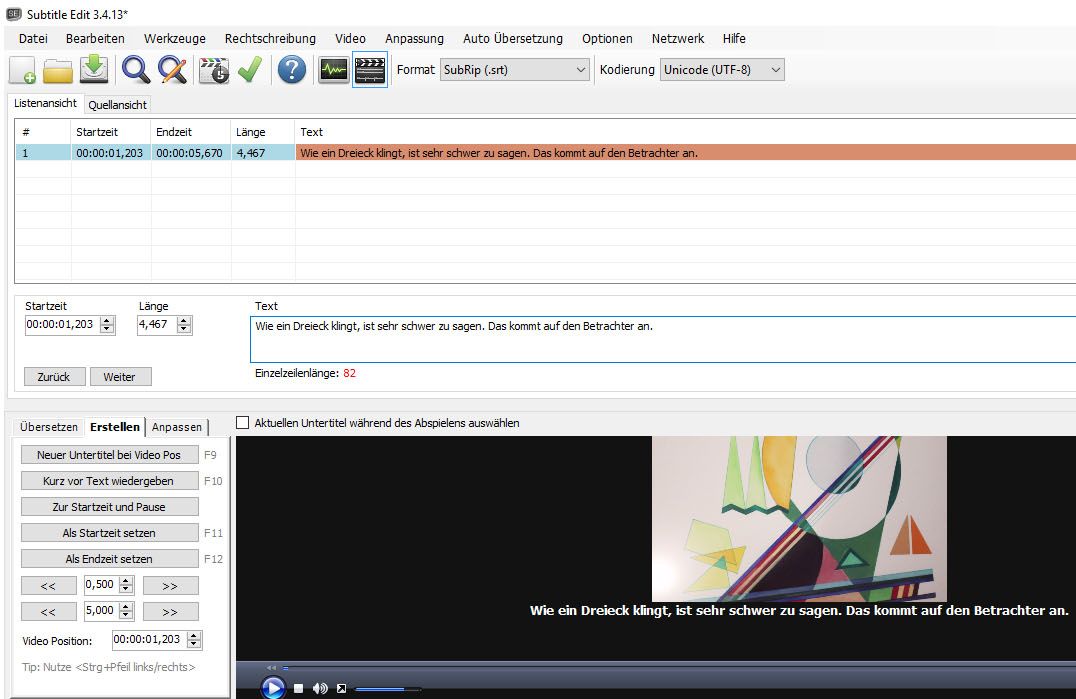Open the Format dropdown SubRip (.srt)

click(515, 70)
